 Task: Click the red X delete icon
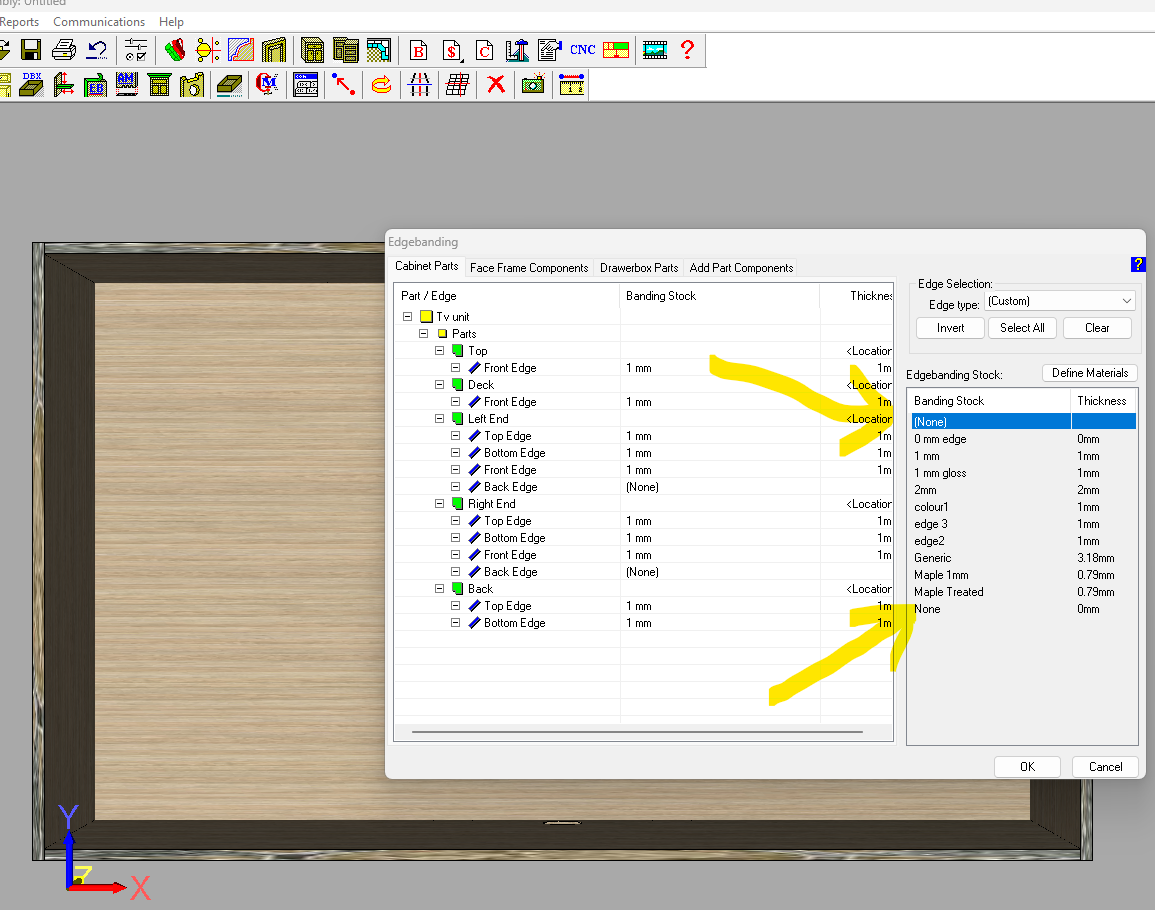point(496,84)
